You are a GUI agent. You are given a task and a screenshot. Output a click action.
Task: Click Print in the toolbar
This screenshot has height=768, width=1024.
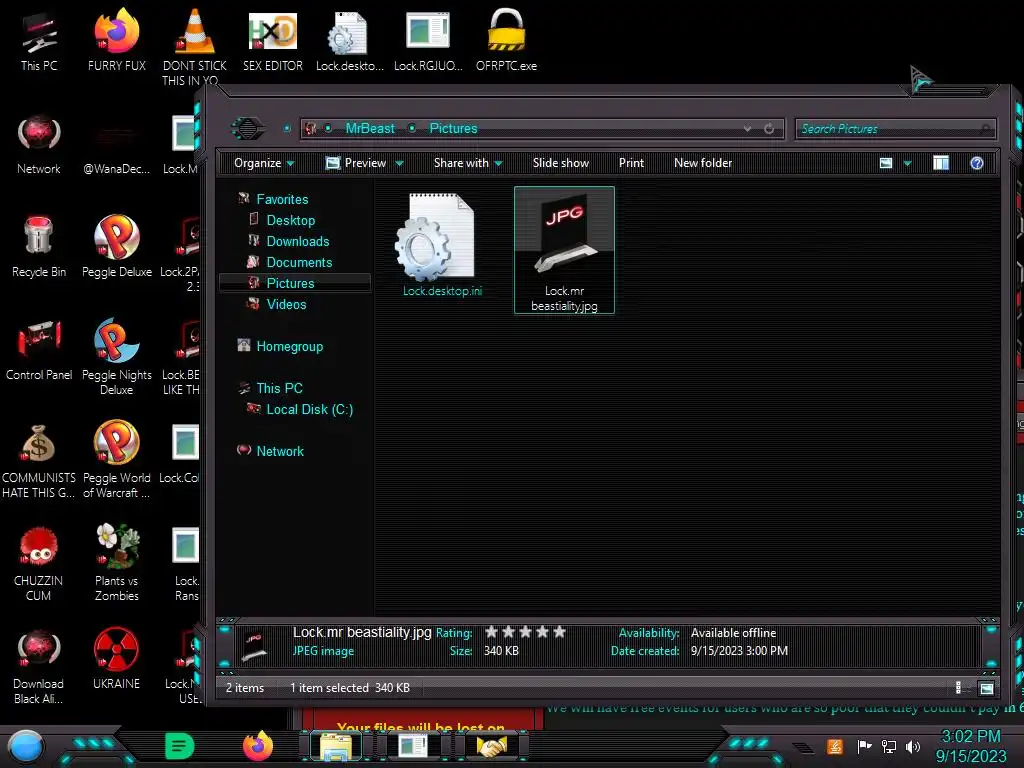click(x=631, y=163)
